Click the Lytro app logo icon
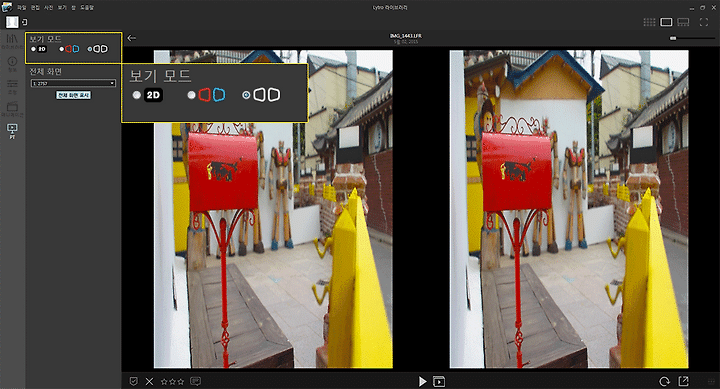The image size is (720, 389). pyautogui.click(x=7, y=7)
